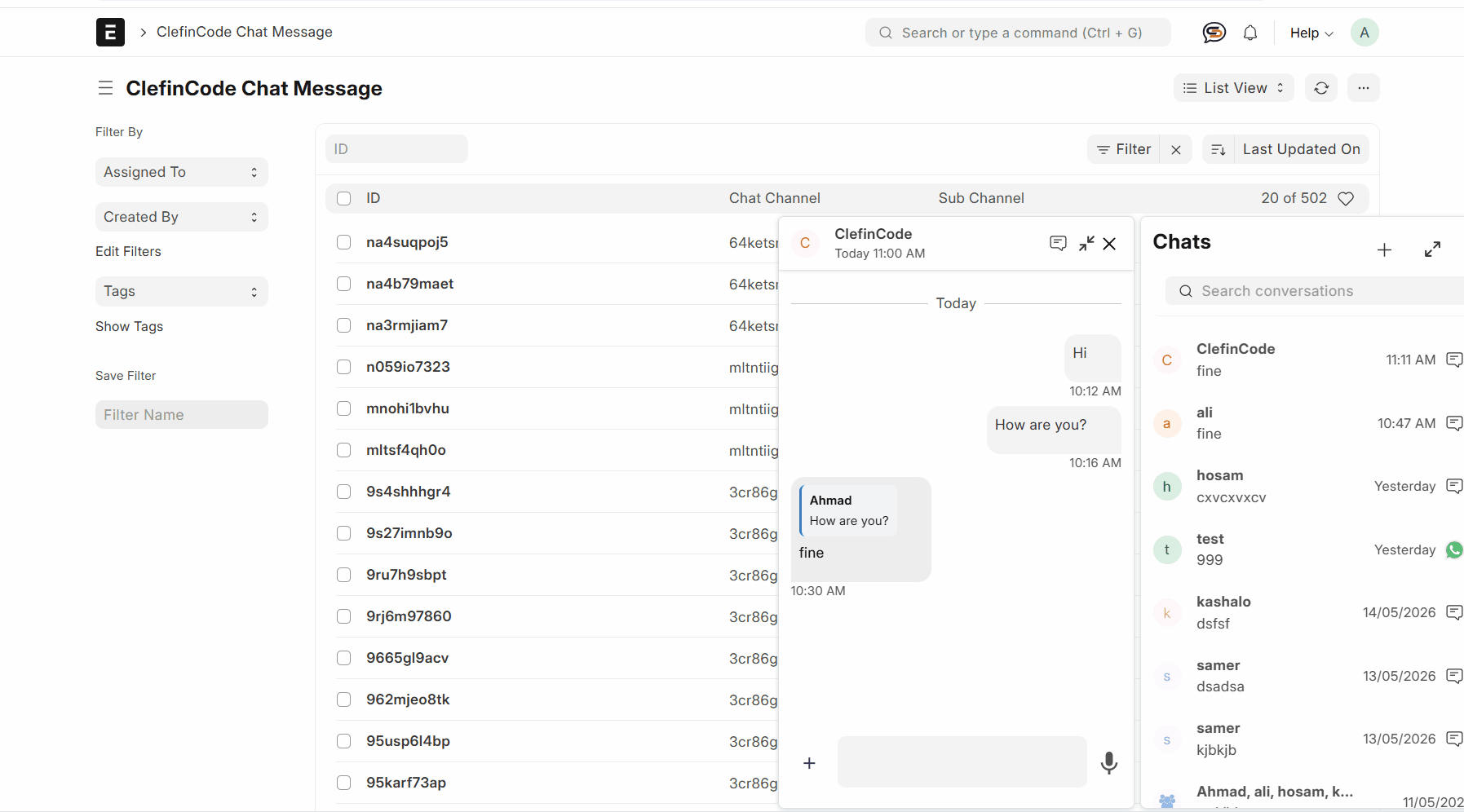Open record 95usp6l4bp
The height and width of the screenshot is (812, 1464).
click(408, 741)
